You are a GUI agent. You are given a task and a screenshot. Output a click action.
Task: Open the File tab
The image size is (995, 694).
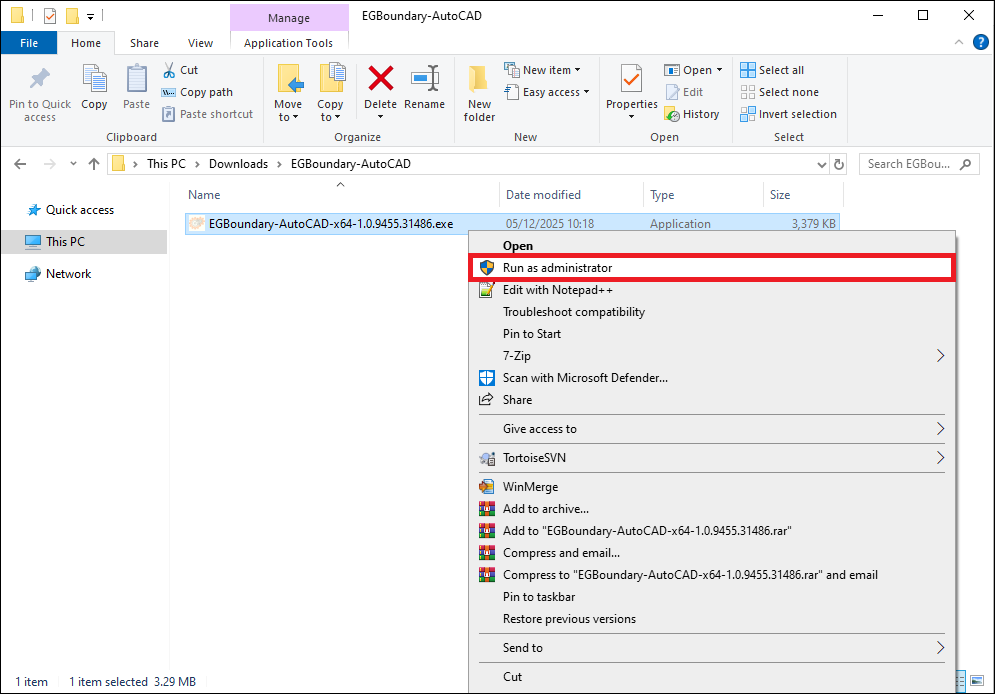[29, 43]
